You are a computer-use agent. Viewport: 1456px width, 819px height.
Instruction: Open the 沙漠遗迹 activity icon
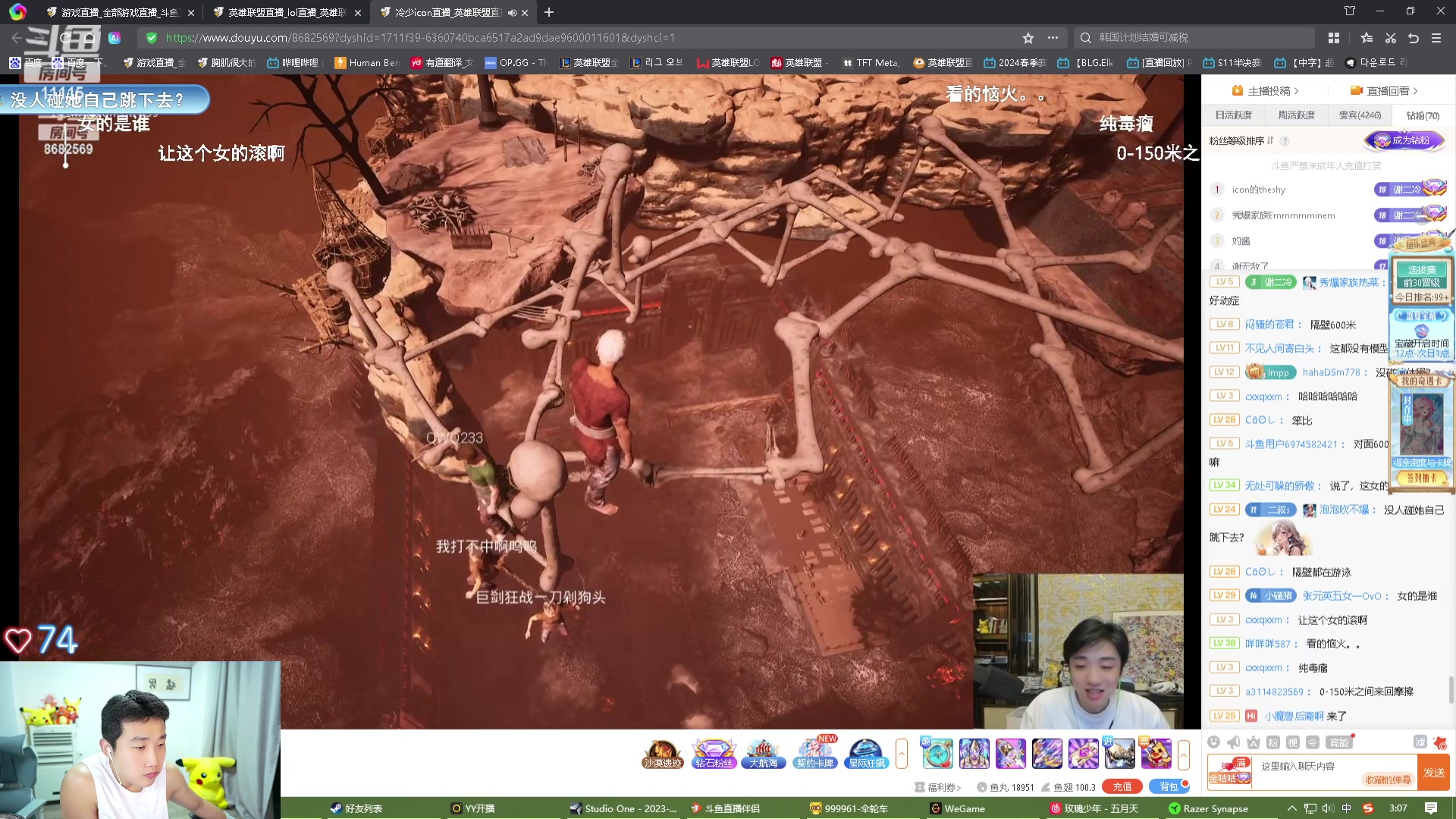point(662,754)
